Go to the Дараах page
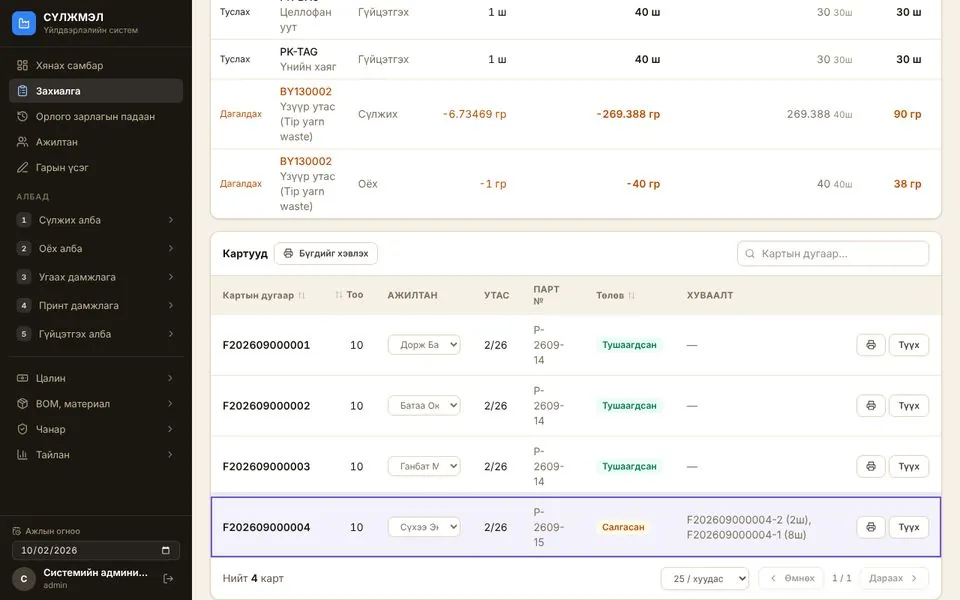Viewport: 960px width, 600px height. click(894, 579)
